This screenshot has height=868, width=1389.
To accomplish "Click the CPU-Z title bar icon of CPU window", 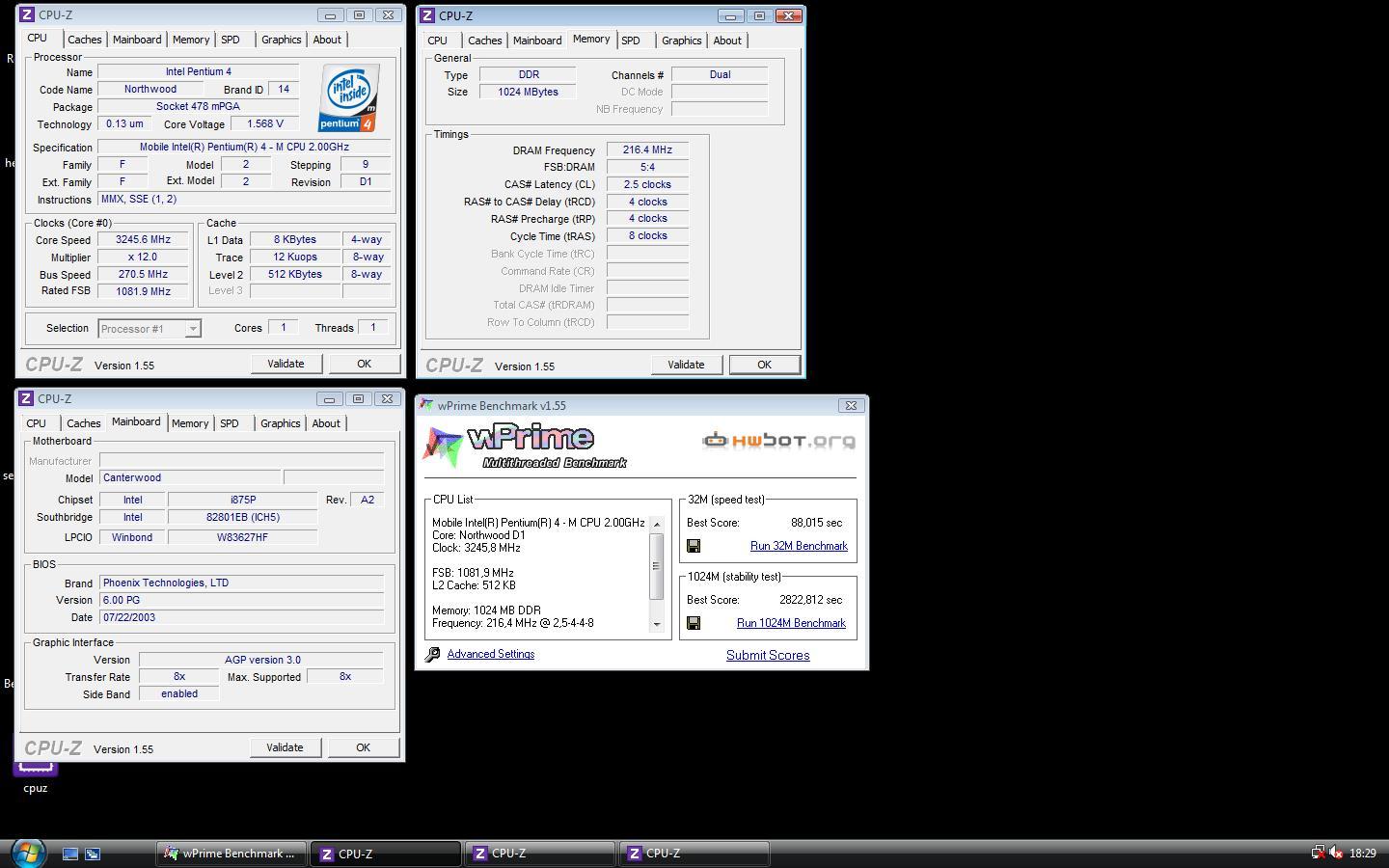I will pos(26,15).
